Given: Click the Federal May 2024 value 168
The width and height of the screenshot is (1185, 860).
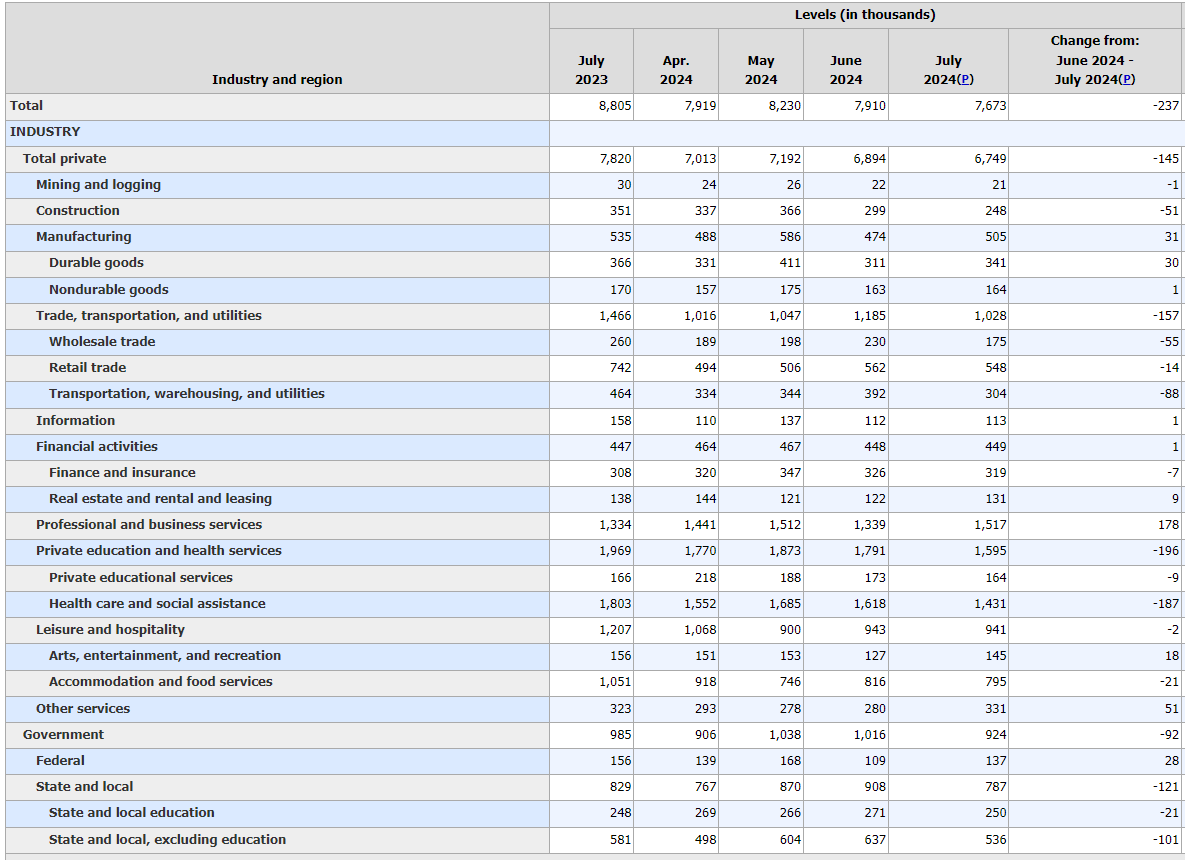Looking at the screenshot, I should (x=790, y=761).
